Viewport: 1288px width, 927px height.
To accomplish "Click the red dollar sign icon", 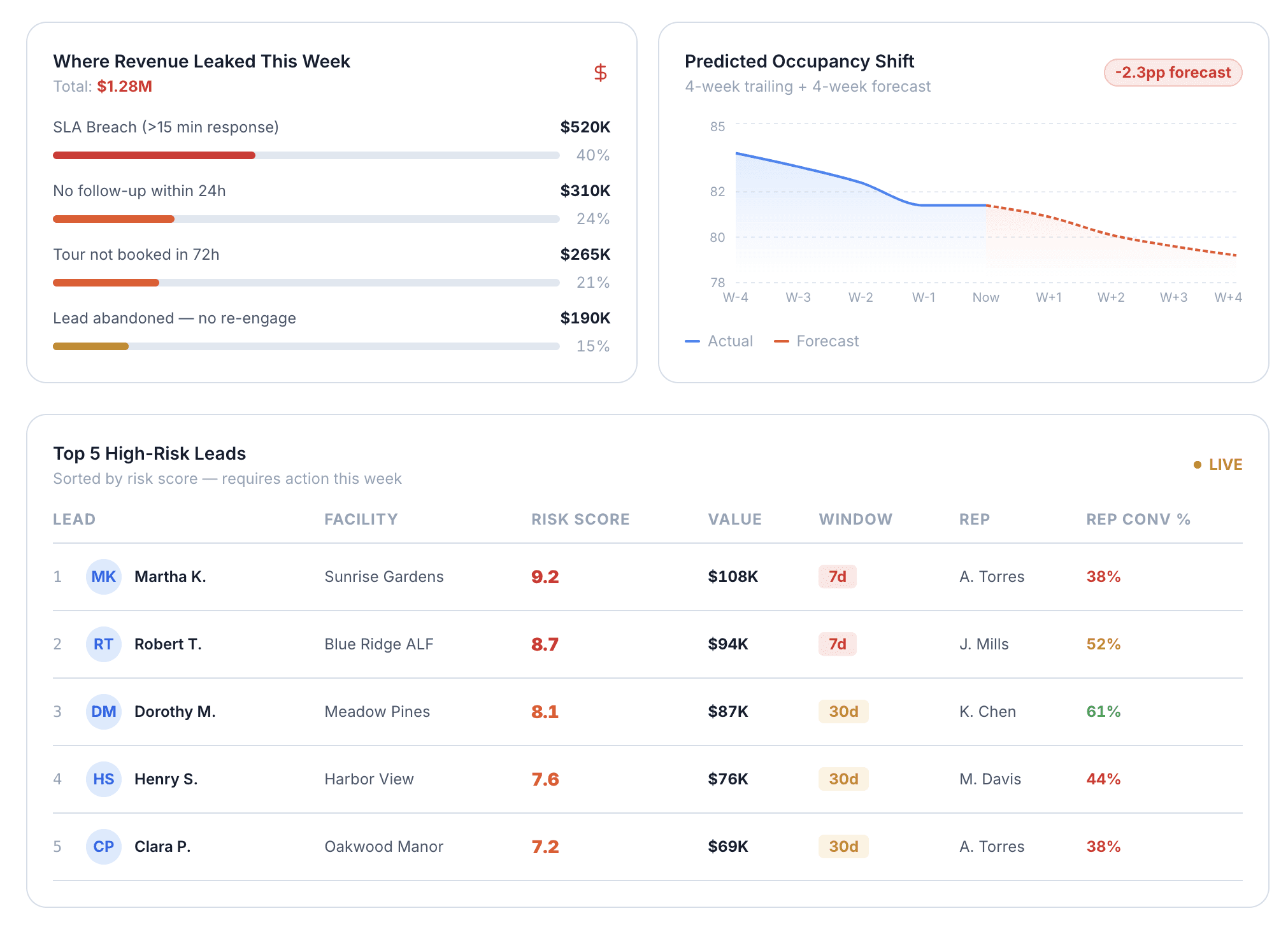I will tap(600, 73).
